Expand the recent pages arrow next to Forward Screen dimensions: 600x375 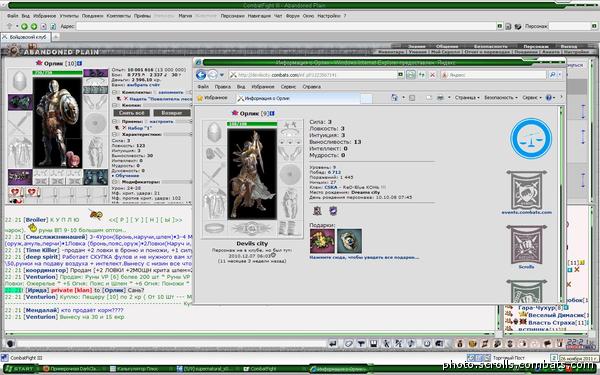pos(222,75)
